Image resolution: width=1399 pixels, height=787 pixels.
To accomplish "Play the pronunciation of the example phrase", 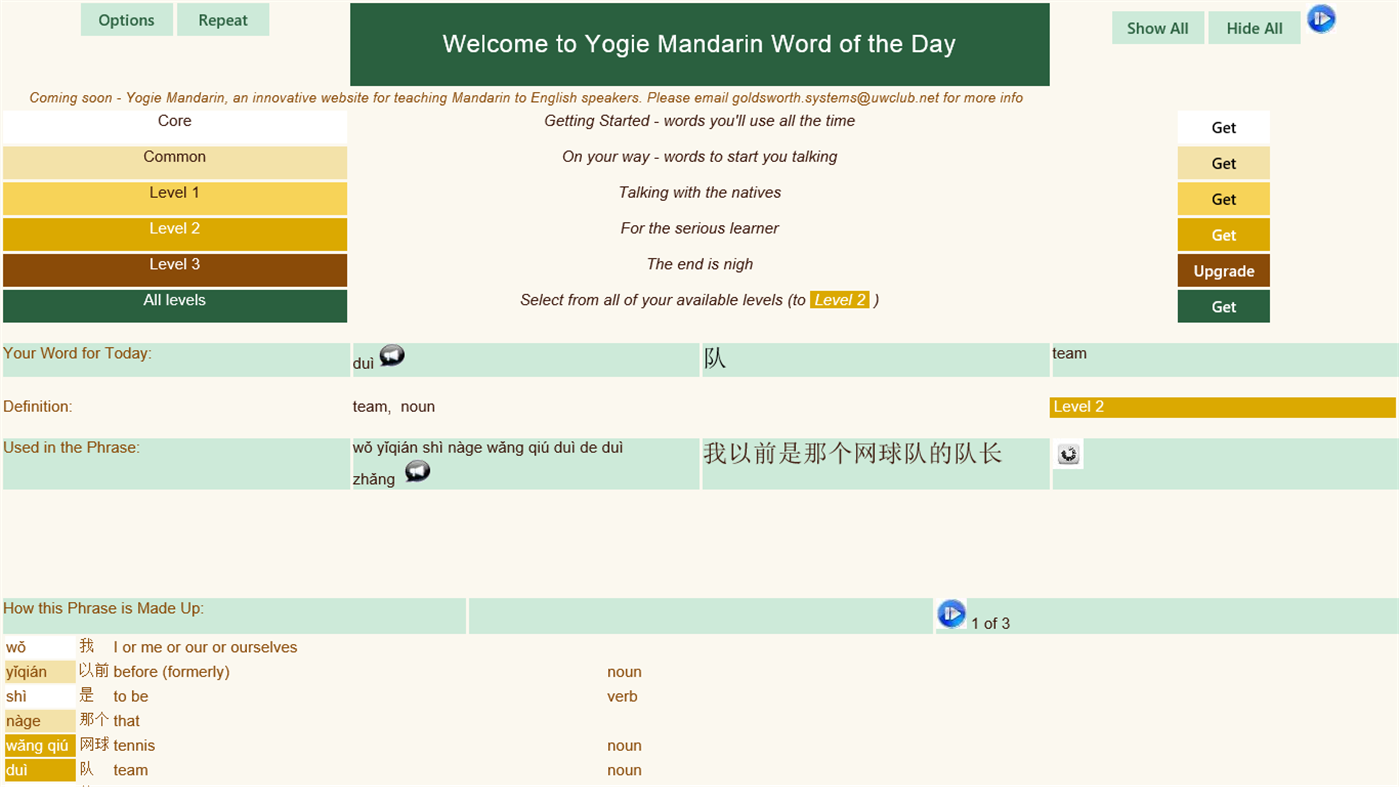I will click(x=417, y=470).
